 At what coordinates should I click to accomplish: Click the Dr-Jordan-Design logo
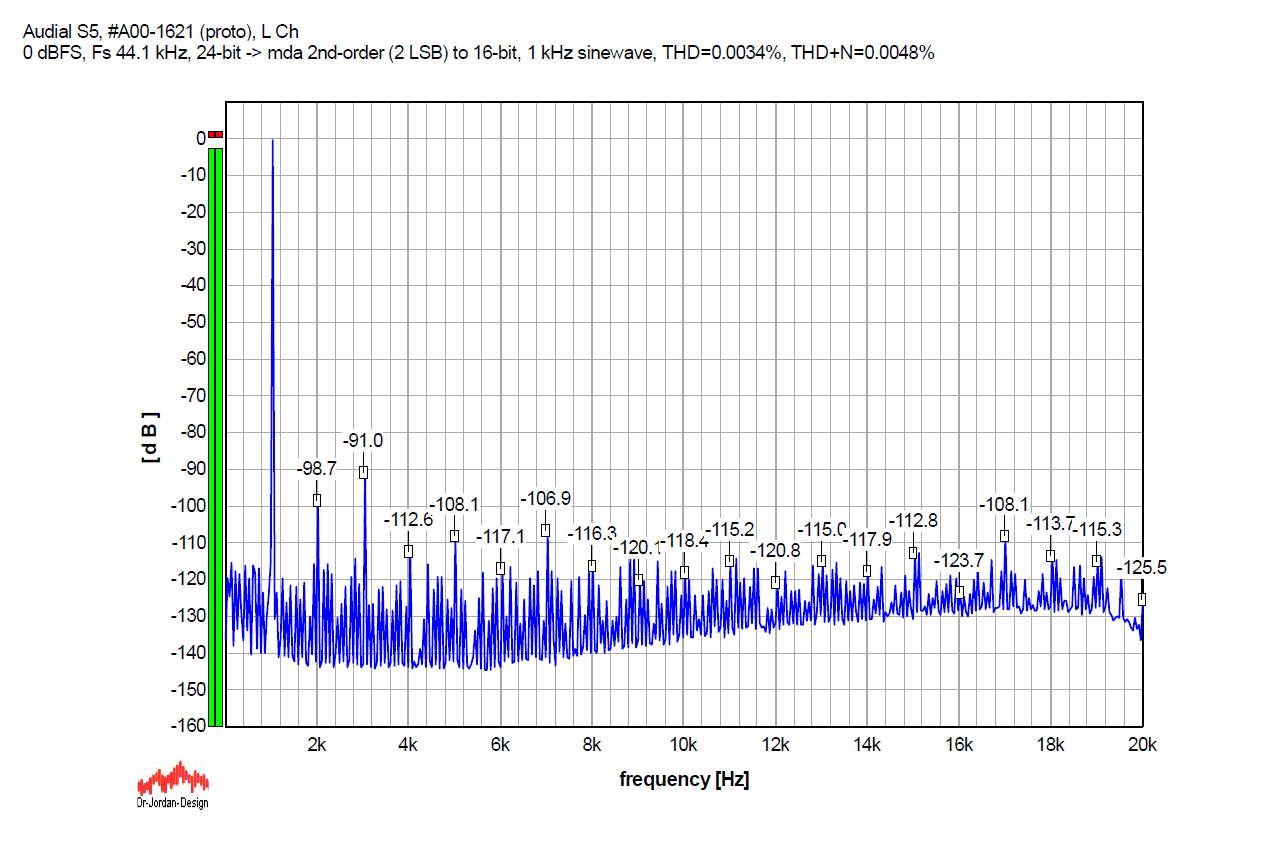[172, 786]
